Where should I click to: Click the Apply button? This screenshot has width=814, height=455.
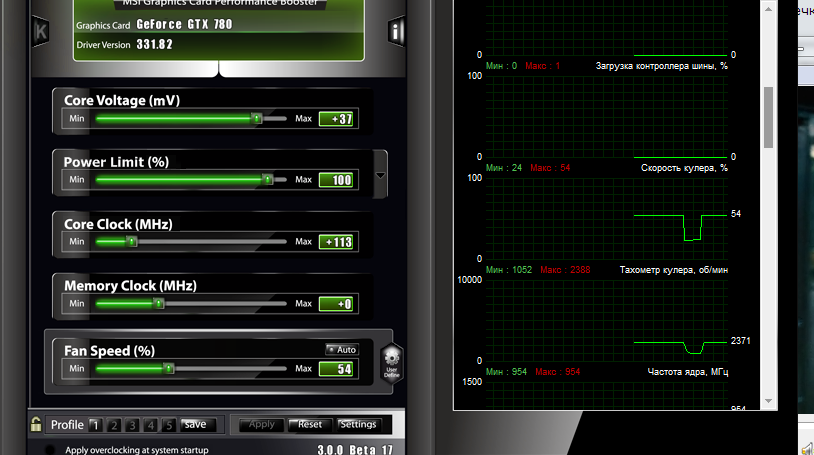[x=261, y=424]
